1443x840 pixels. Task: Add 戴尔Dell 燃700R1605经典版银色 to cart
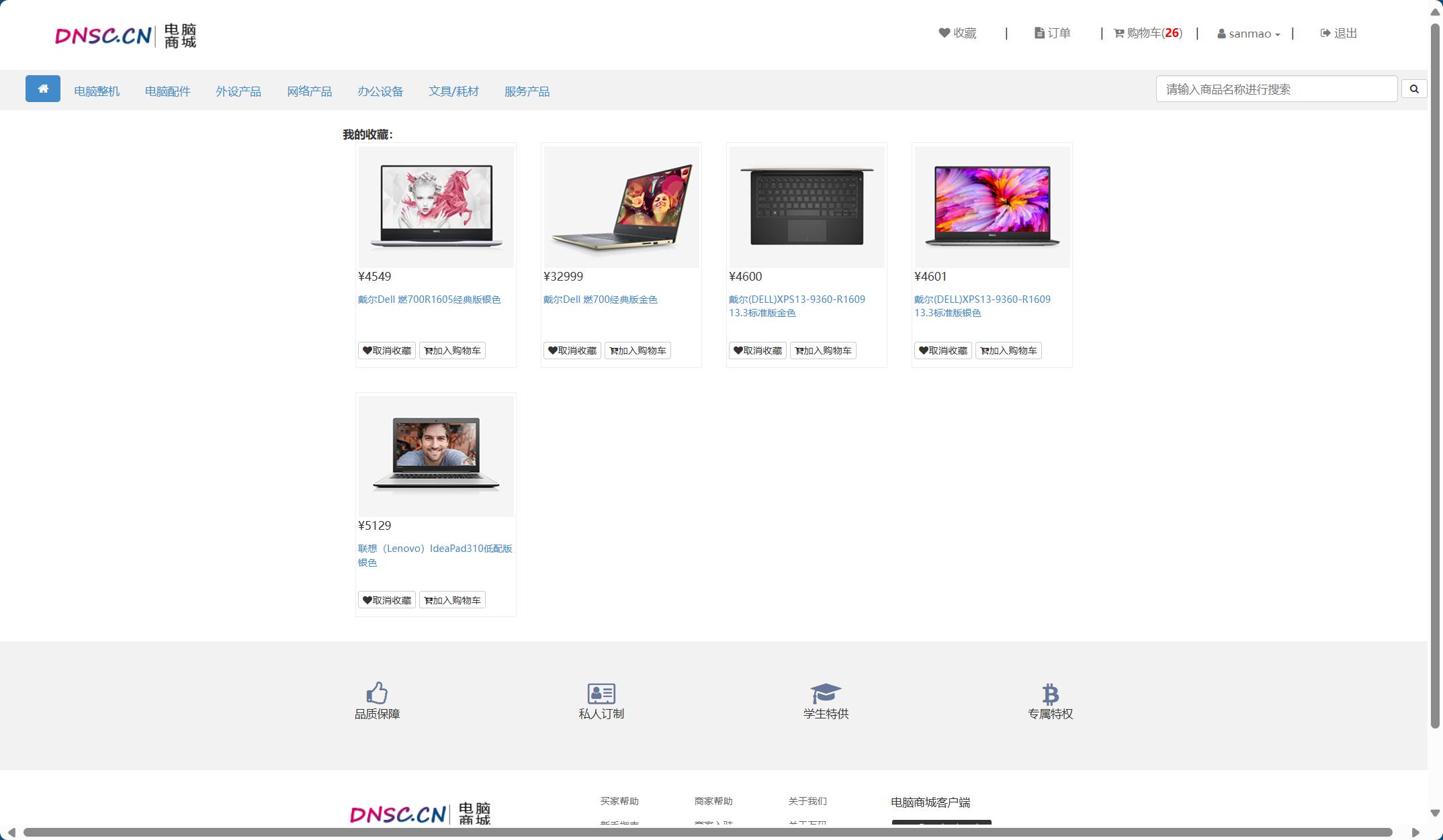[x=453, y=351]
